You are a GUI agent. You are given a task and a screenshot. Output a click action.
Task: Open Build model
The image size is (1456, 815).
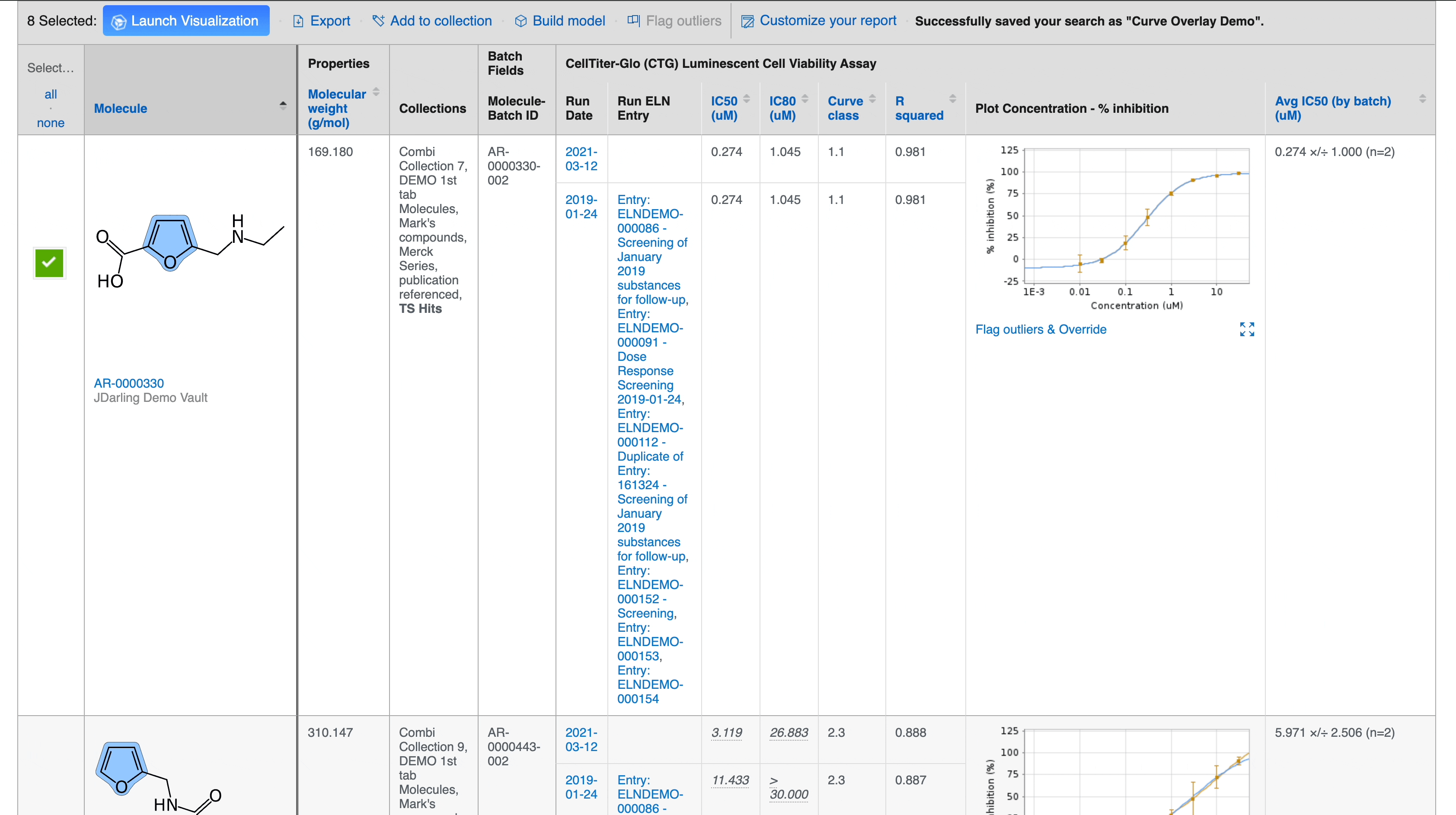coord(568,21)
